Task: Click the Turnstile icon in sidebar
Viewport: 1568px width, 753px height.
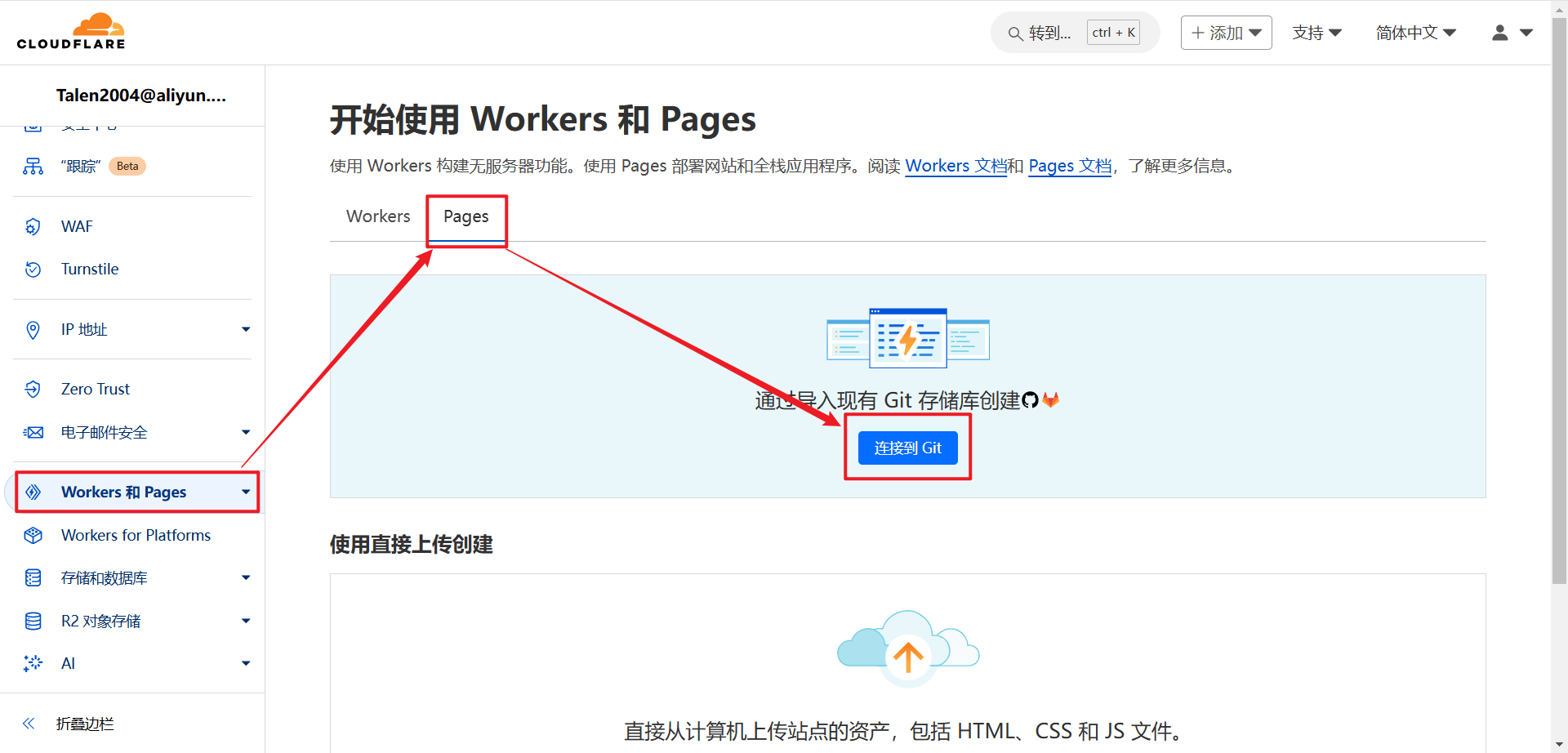Action: (33, 270)
